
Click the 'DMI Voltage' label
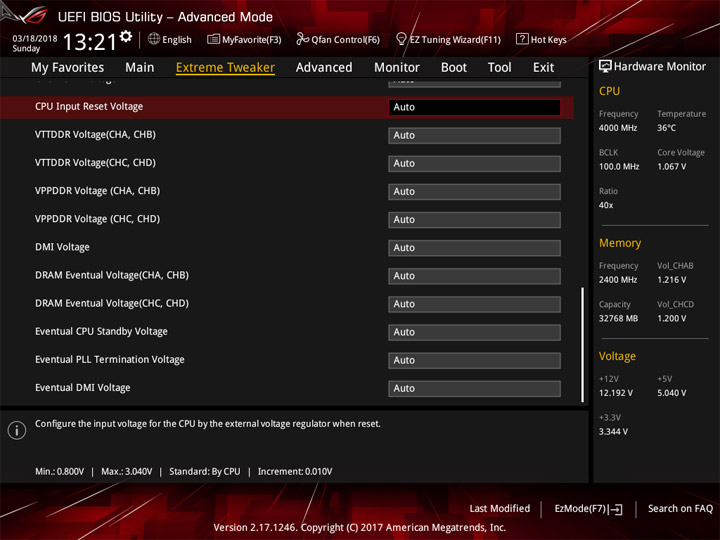tap(62, 247)
